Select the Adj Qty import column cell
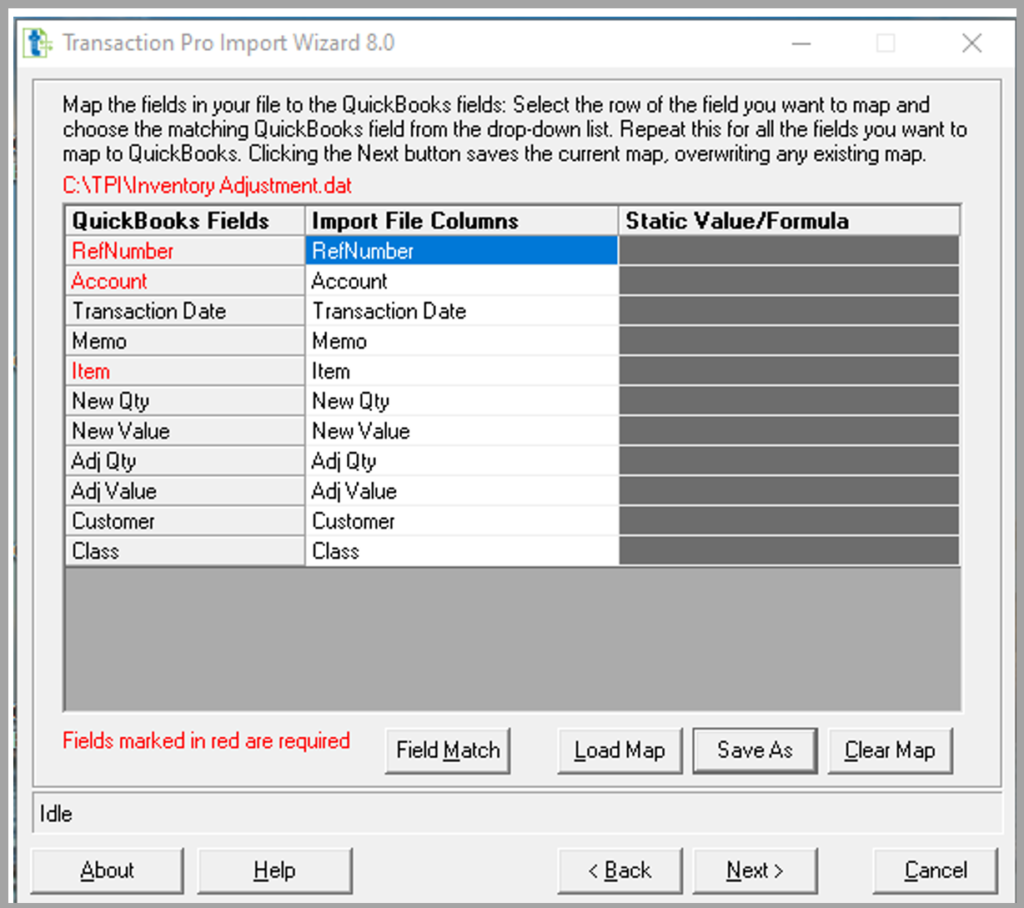The image size is (1024, 908). tap(461, 461)
